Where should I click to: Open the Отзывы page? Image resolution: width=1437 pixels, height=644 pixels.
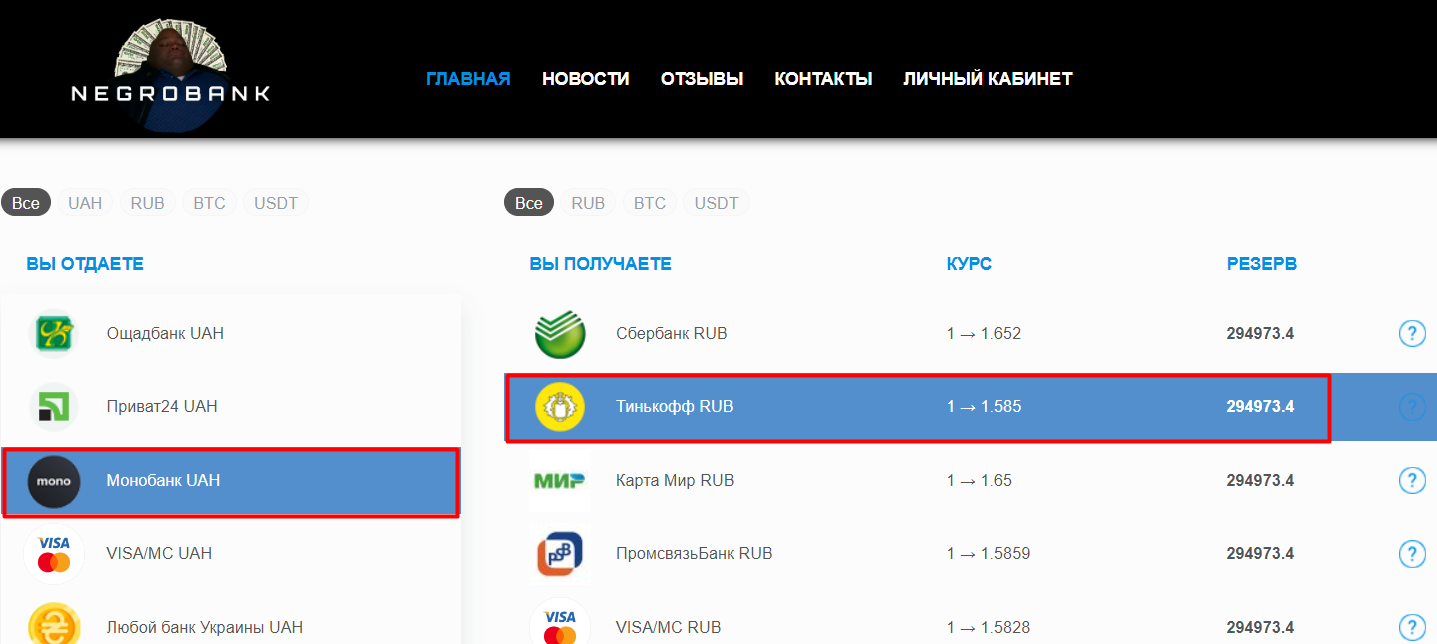(x=702, y=79)
